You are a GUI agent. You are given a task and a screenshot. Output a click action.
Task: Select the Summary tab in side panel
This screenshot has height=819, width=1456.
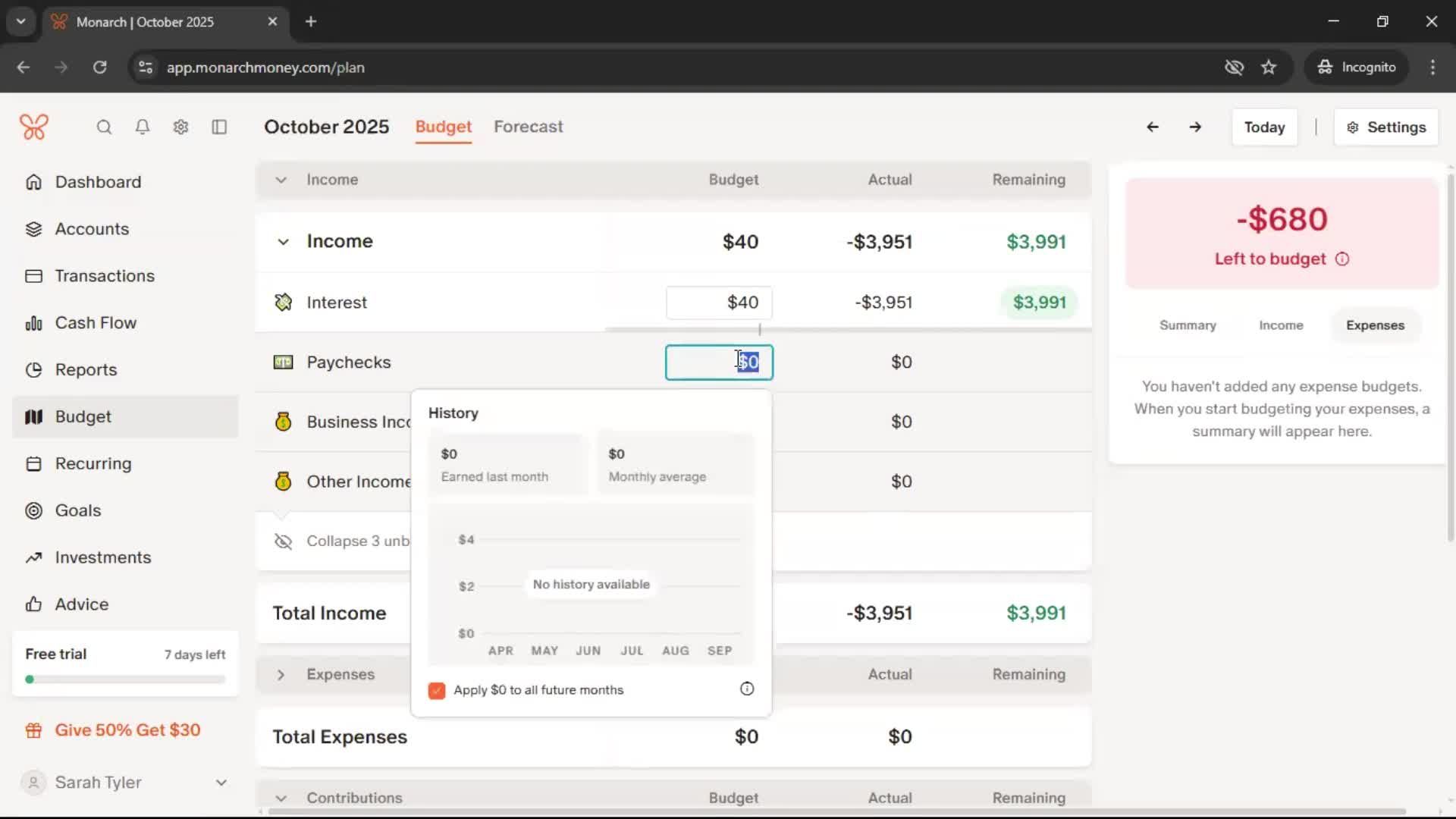[1187, 325]
